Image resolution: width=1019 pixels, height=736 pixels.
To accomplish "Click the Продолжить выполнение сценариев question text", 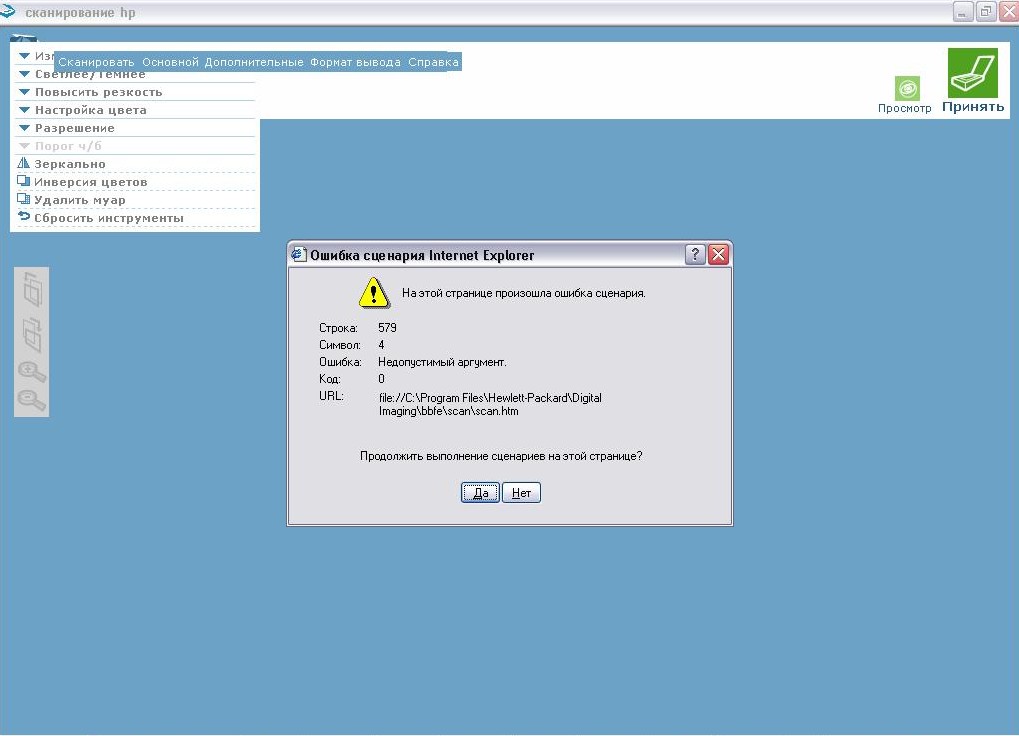I will coord(501,456).
